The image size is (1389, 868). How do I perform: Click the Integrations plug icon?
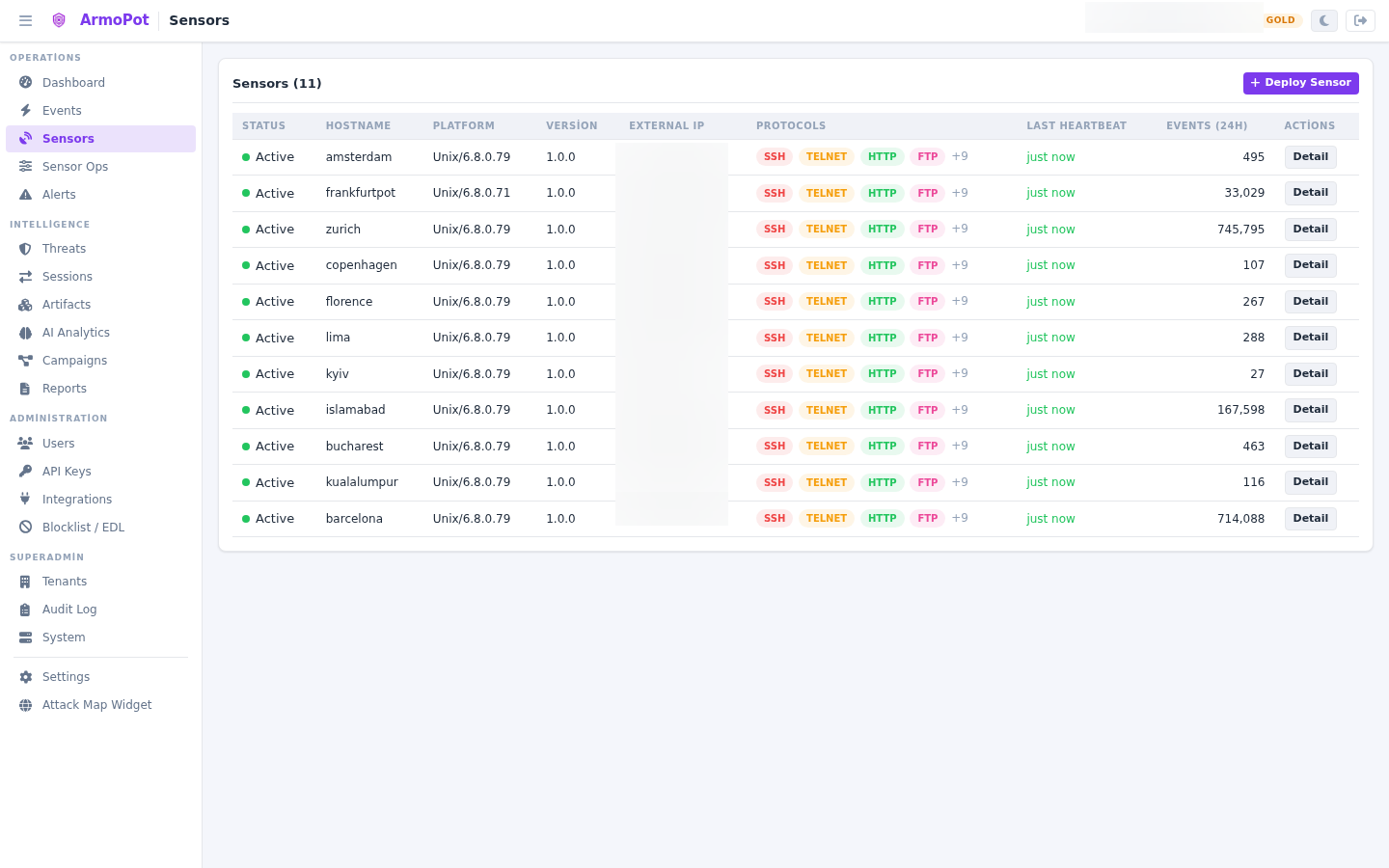pos(26,500)
